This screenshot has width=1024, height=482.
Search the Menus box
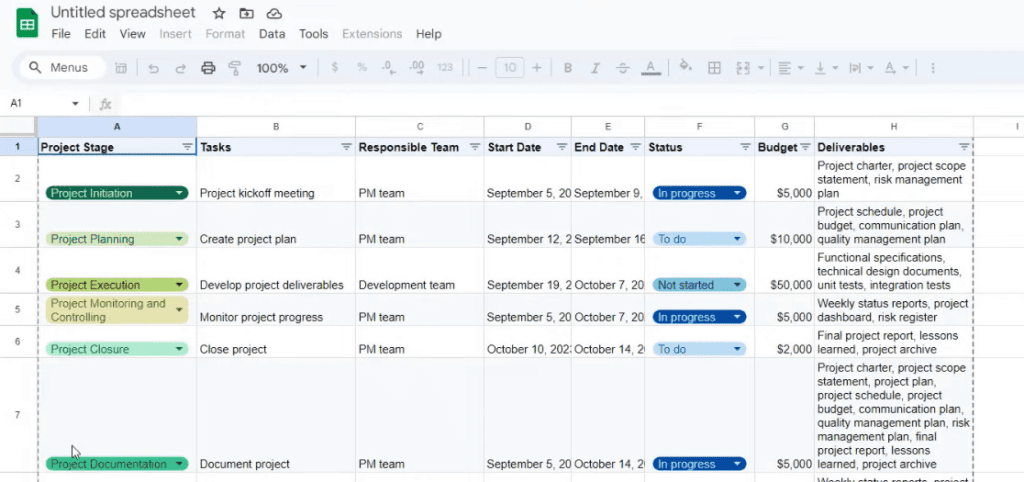point(63,68)
